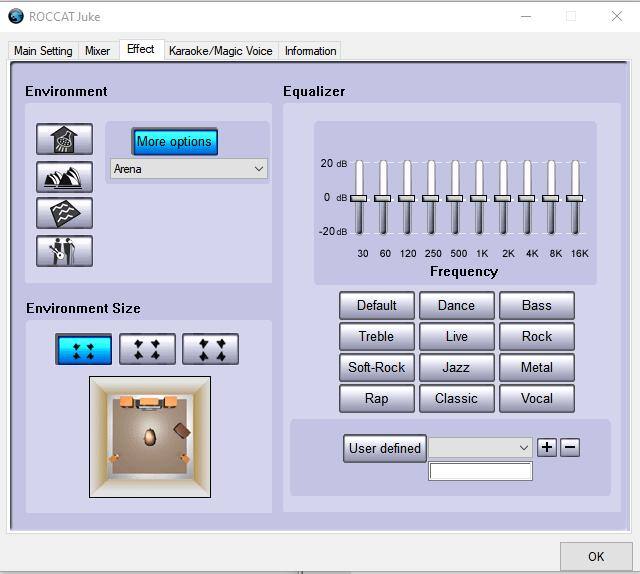Switch to the Mixer tab
Image resolution: width=640 pixels, height=574 pixels.
97,51
